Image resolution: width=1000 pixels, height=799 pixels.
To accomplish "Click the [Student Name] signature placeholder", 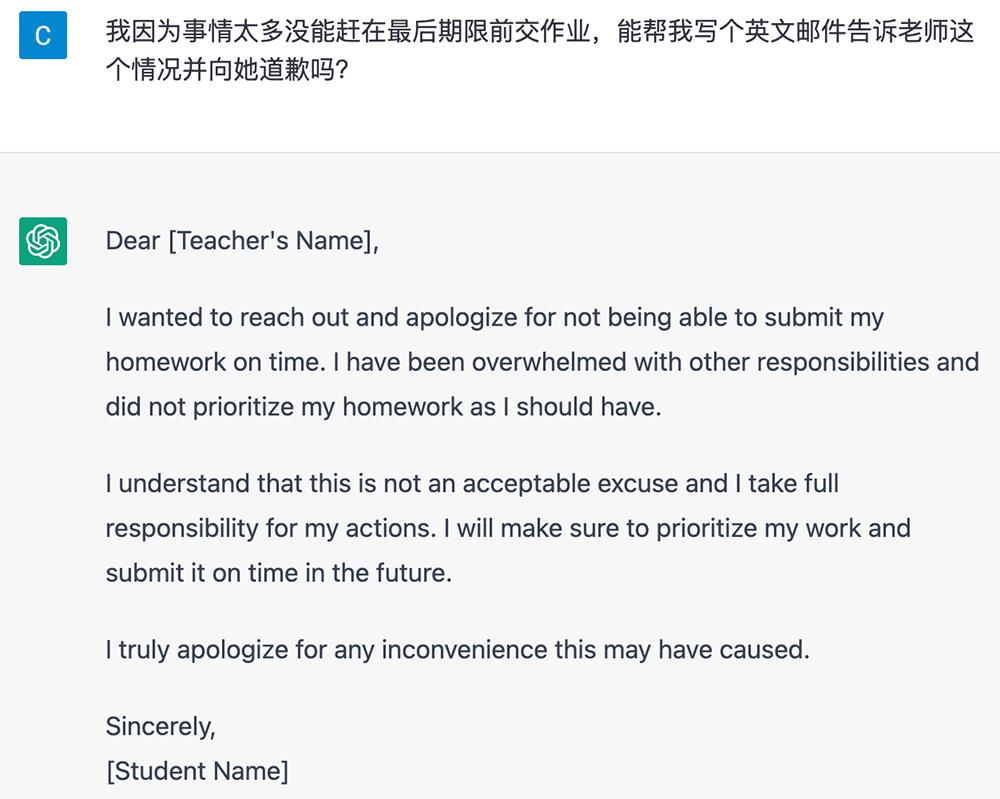I will point(197,771).
